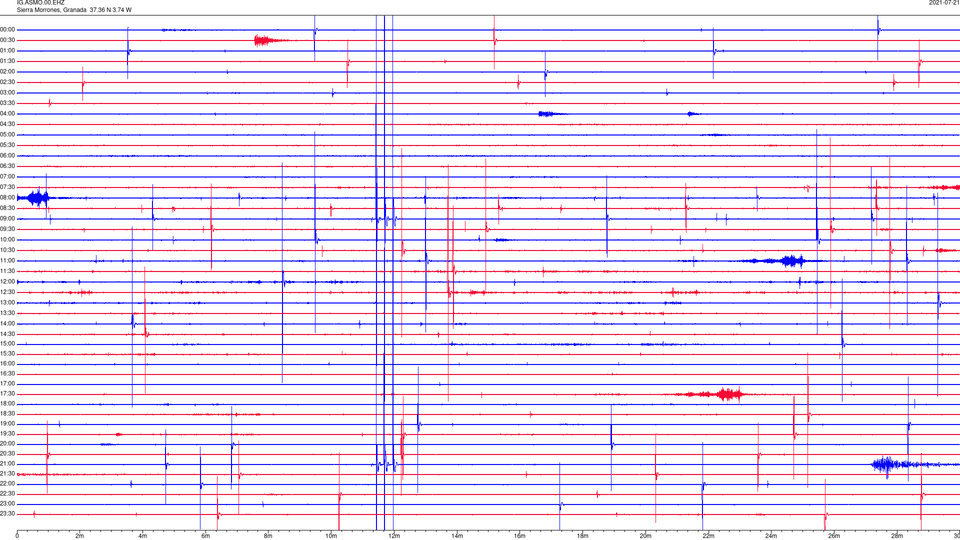Screen dimensions: 960x540
Task: Select the 19:00 trace time label
Action: (x=8, y=424)
